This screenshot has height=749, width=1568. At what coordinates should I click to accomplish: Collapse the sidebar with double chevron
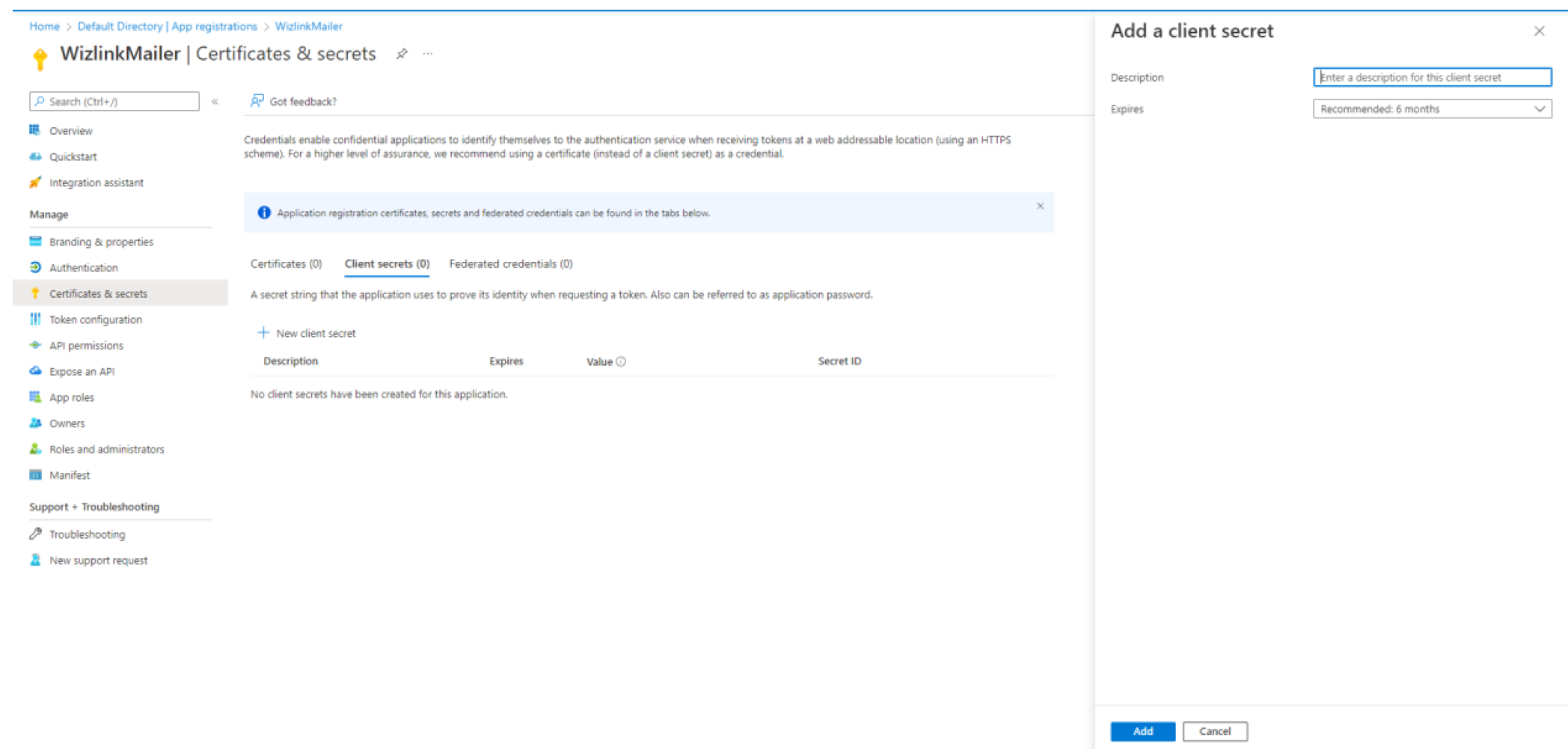[x=215, y=101]
